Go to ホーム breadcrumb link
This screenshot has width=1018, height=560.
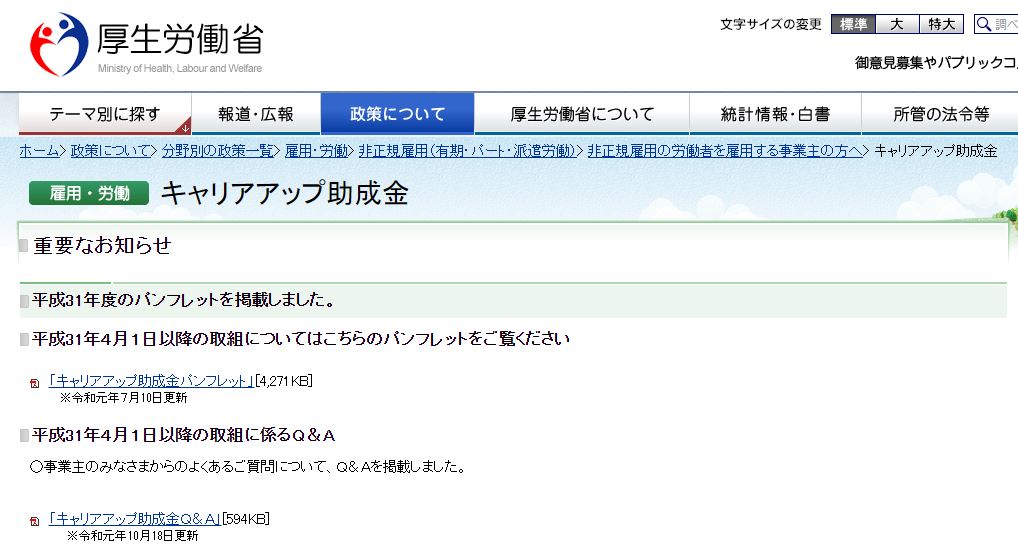pos(39,151)
